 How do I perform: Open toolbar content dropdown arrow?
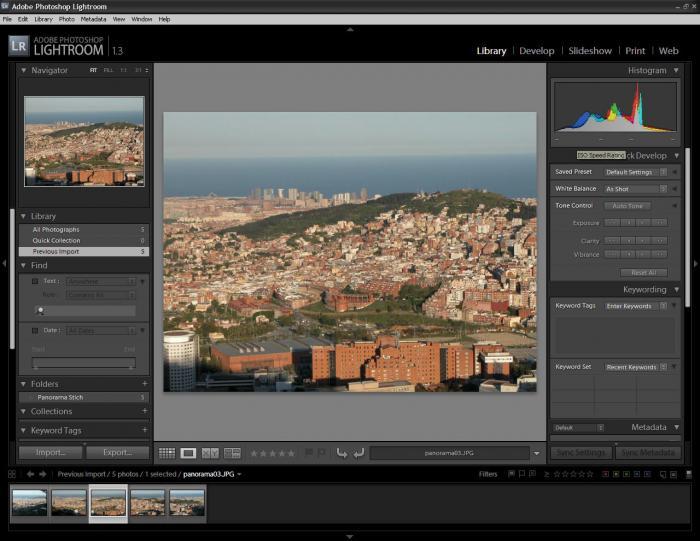[x=537, y=454]
